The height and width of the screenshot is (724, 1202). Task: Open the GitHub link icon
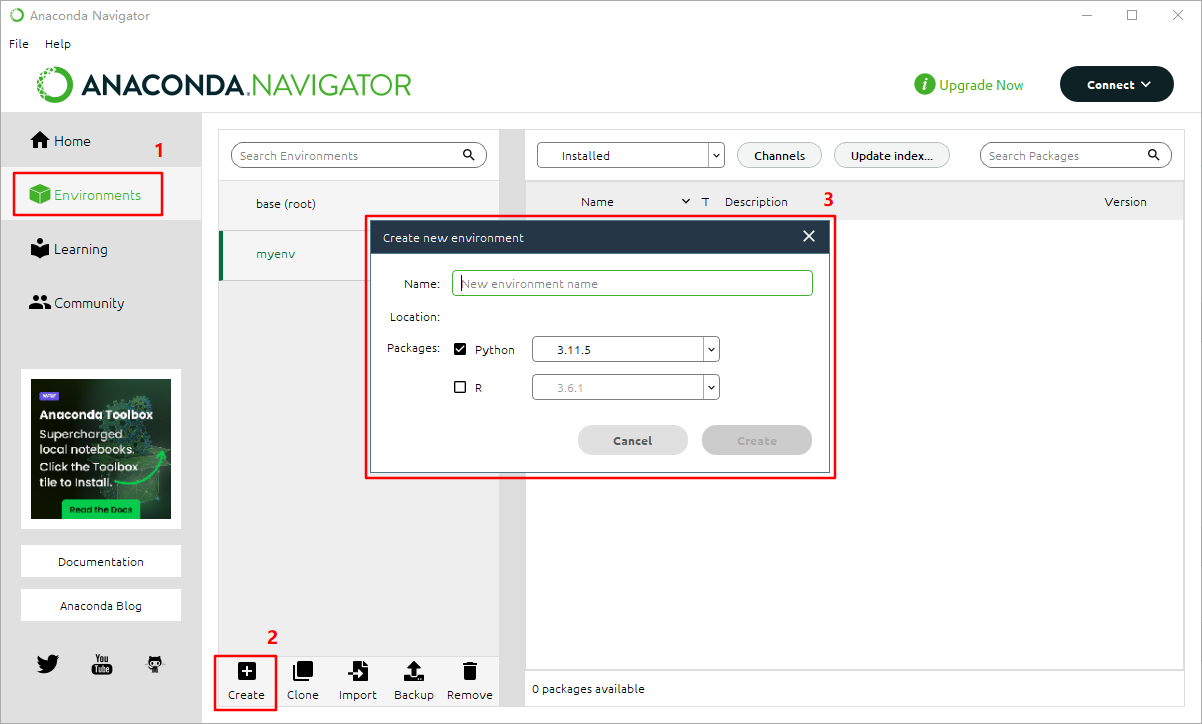click(155, 664)
